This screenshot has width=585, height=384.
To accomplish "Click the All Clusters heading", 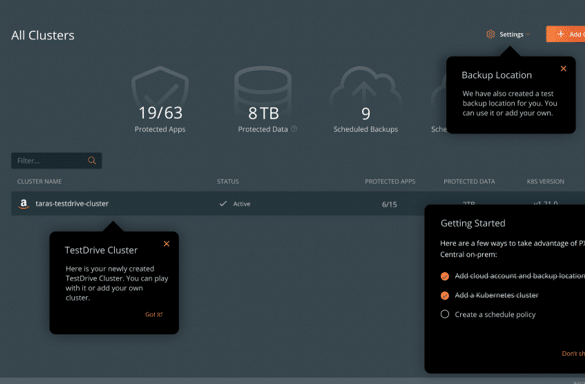I will pyautogui.click(x=43, y=35).
